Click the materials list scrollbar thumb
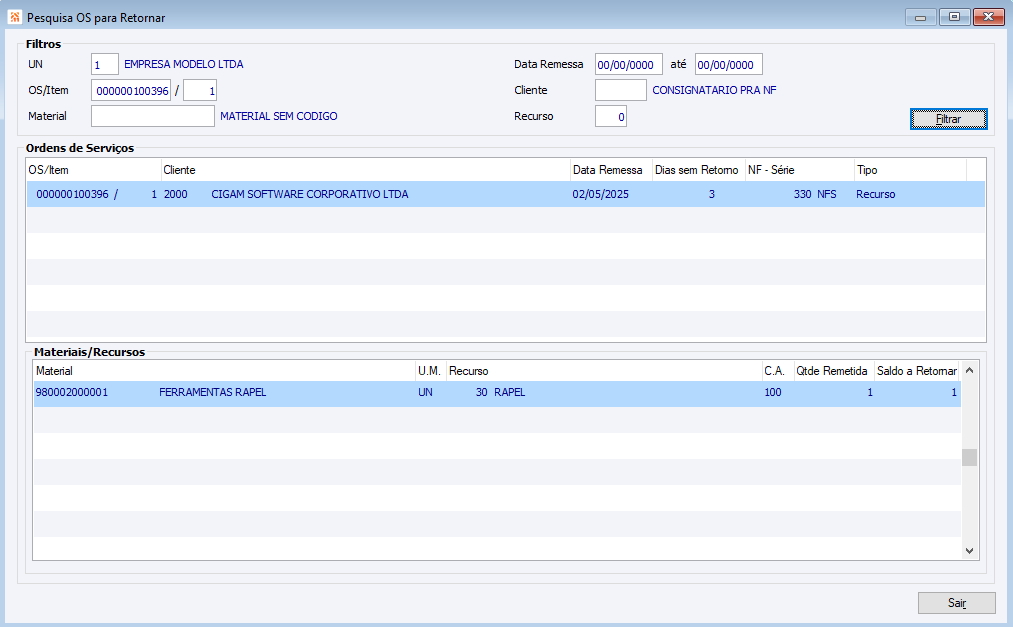The image size is (1013, 627). click(969, 457)
